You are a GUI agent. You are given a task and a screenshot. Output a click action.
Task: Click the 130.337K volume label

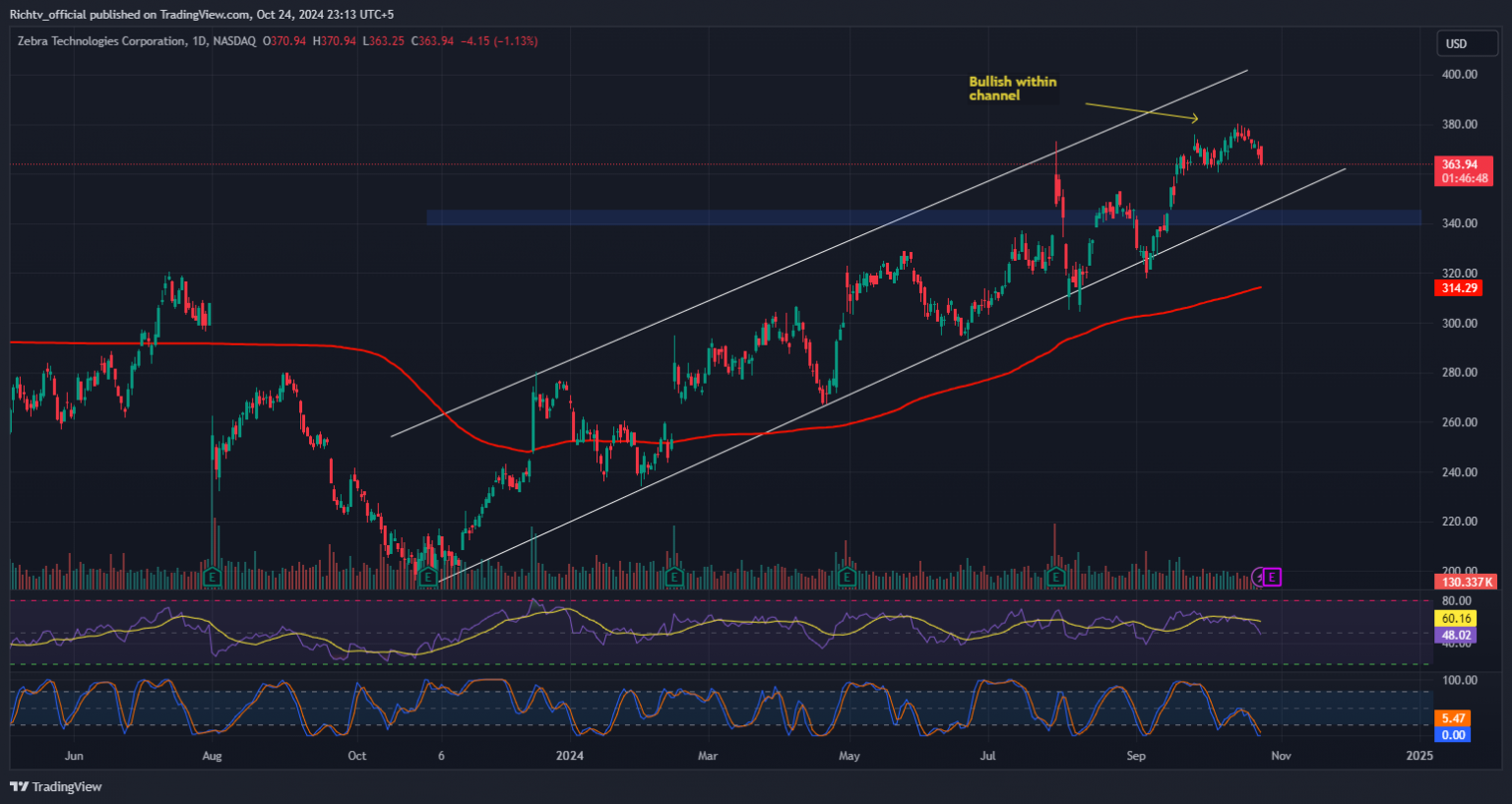click(1467, 583)
